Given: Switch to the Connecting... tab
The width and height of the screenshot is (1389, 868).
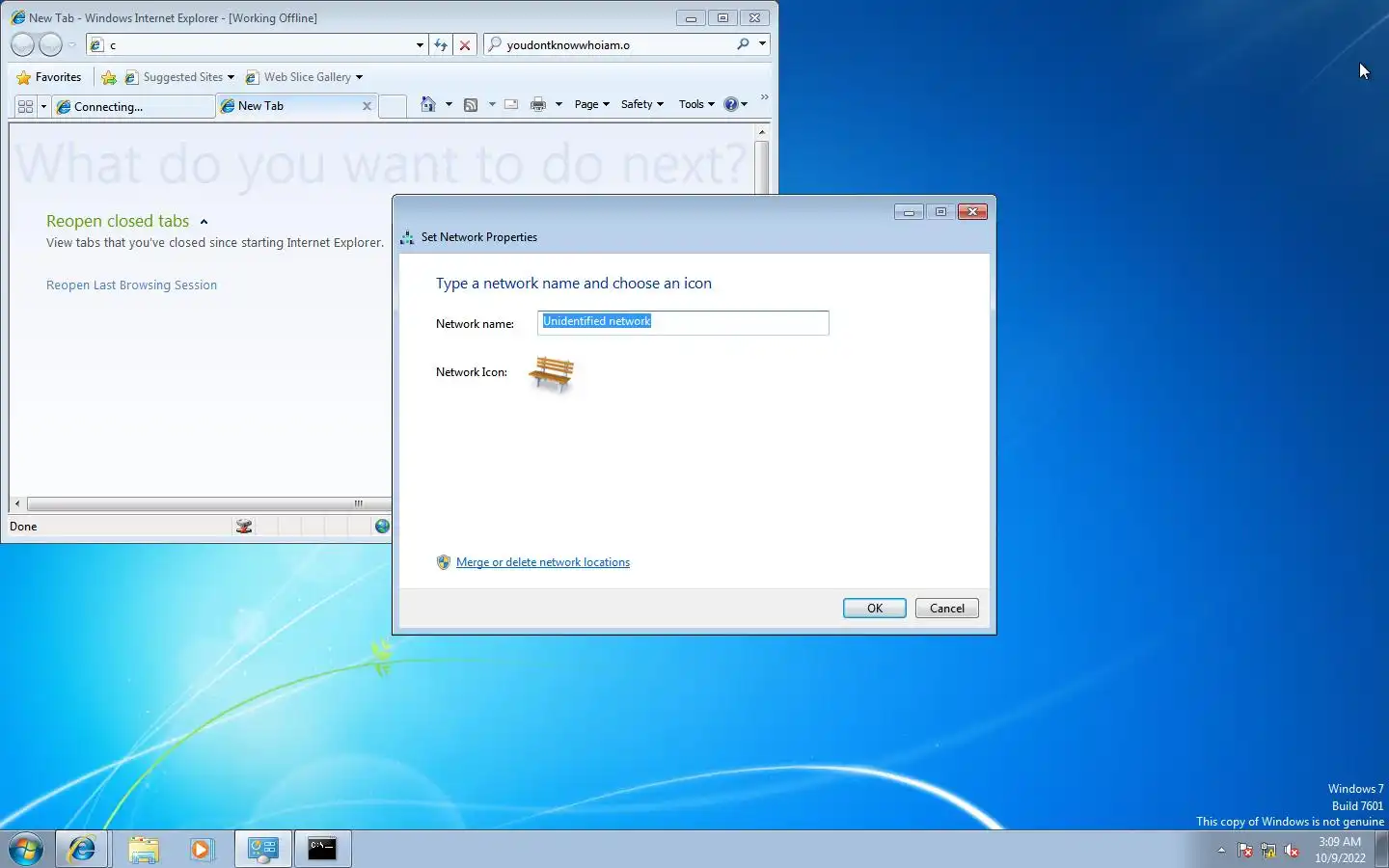Looking at the screenshot, I should click(x=133, y=106).
